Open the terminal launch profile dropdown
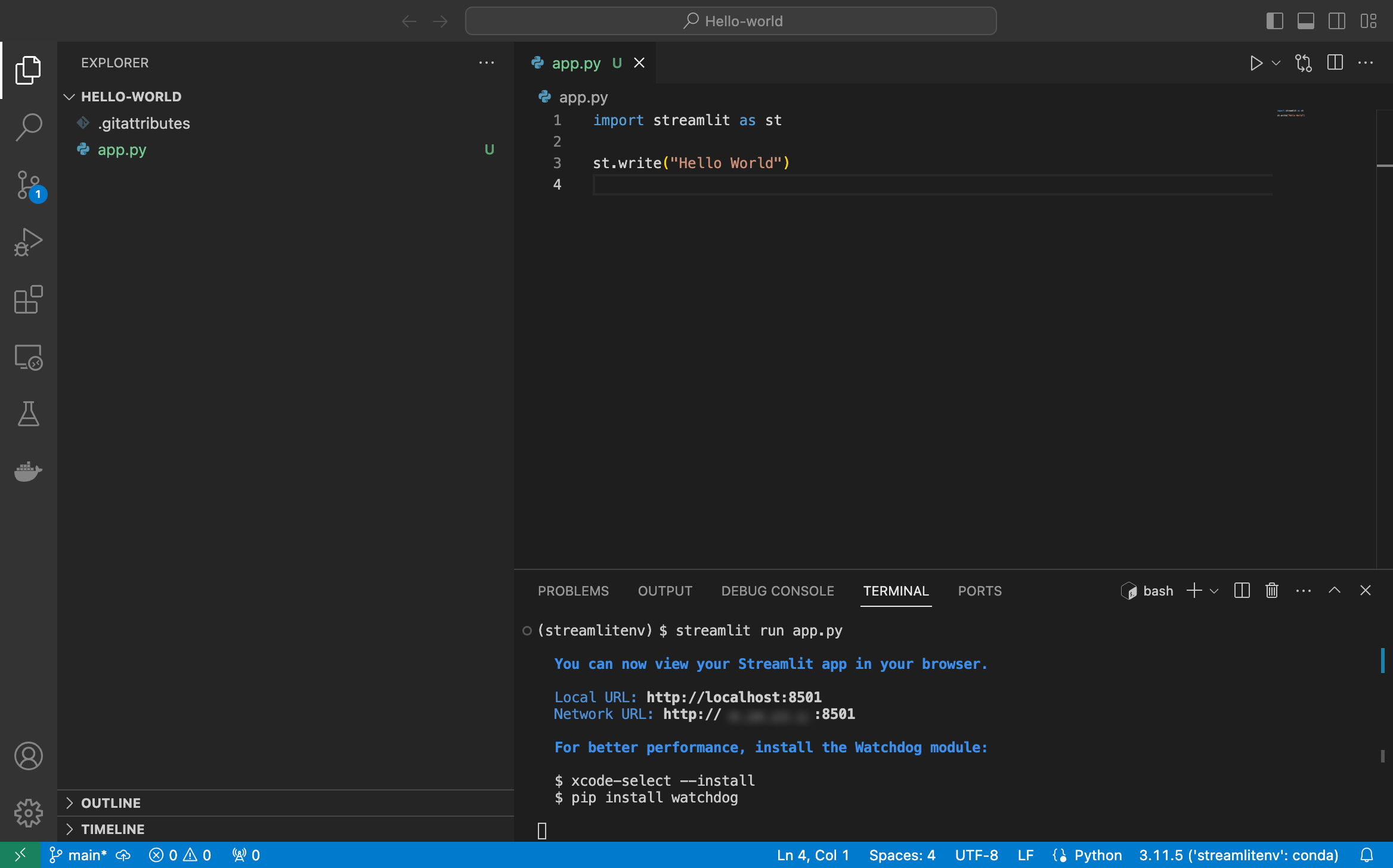Viewport: 1393px width, 868px height. 1214,590
